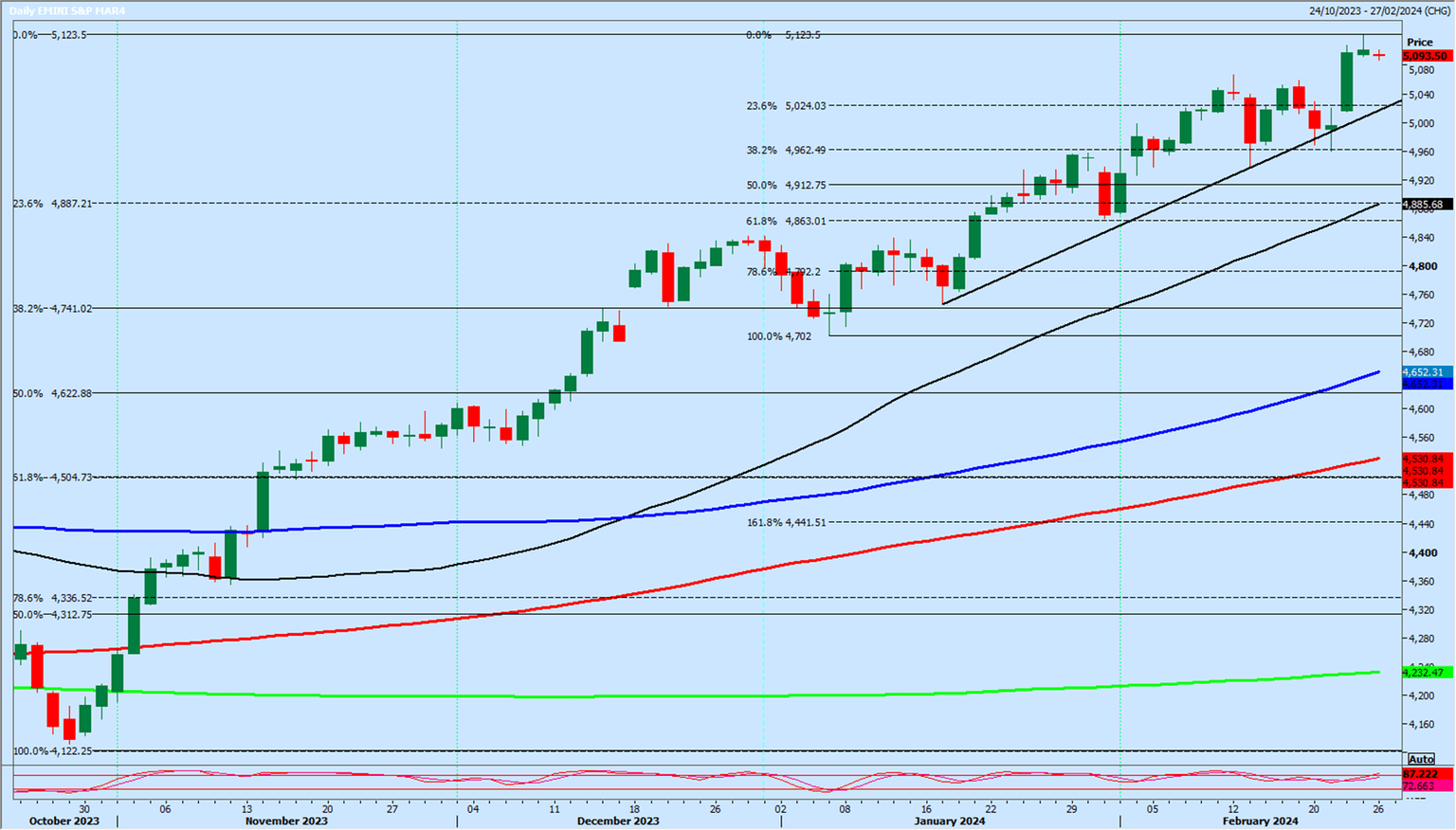Click the 4,440 price axis label
Screen dimensions: 1456x830
(1420, 524)
